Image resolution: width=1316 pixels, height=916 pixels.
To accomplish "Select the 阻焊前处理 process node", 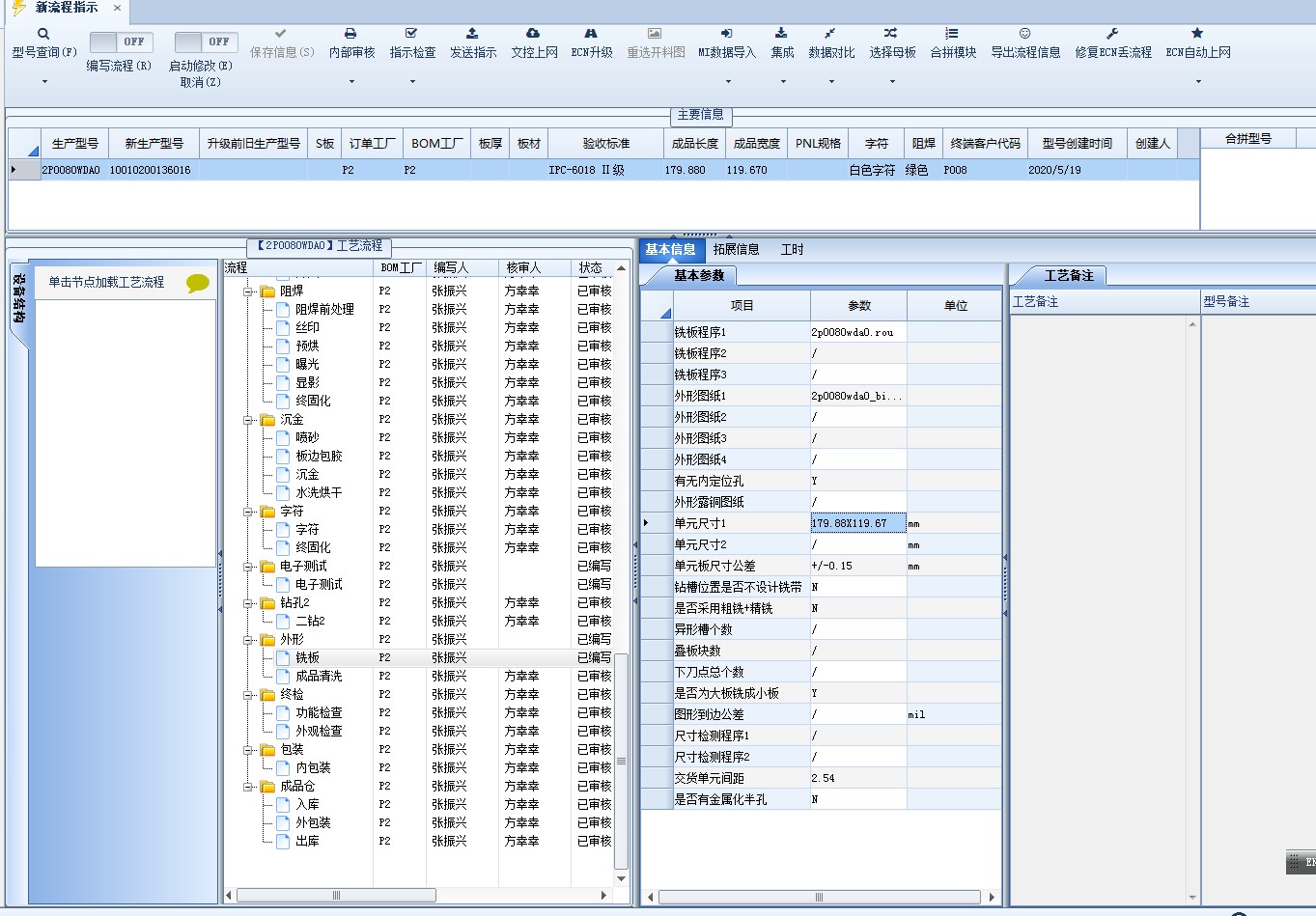I will click(324, 309).
